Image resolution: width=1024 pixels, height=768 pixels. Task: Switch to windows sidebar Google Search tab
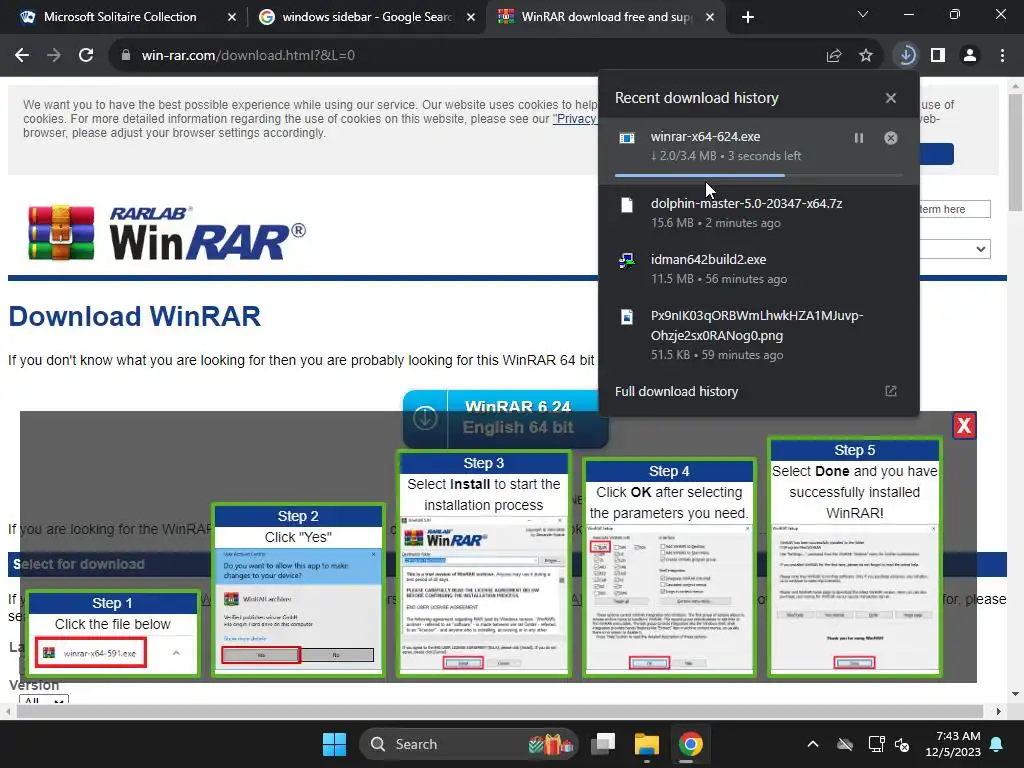[x=366, y=17]
